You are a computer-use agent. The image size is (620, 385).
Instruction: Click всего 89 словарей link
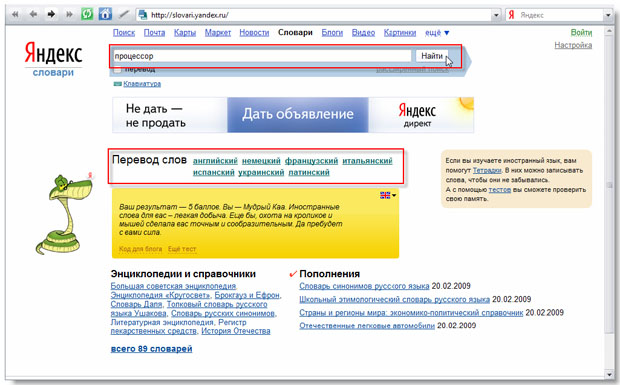151,349
